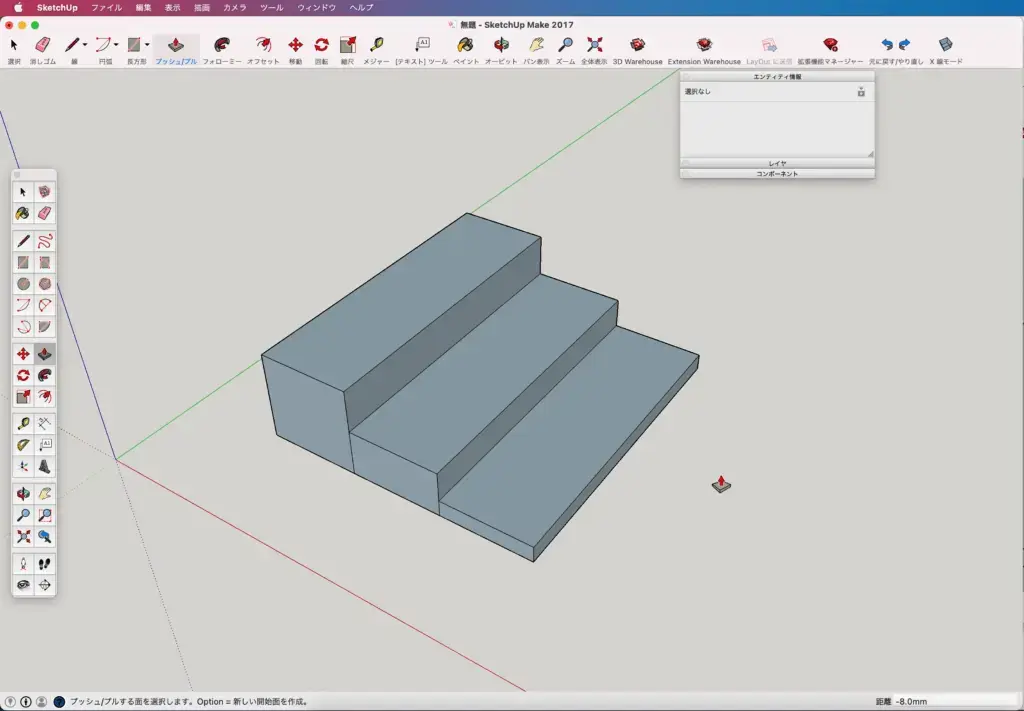Choose the Look Around eye tool
The width and height of the screenshot is (1024, 711).
point(23,585)
